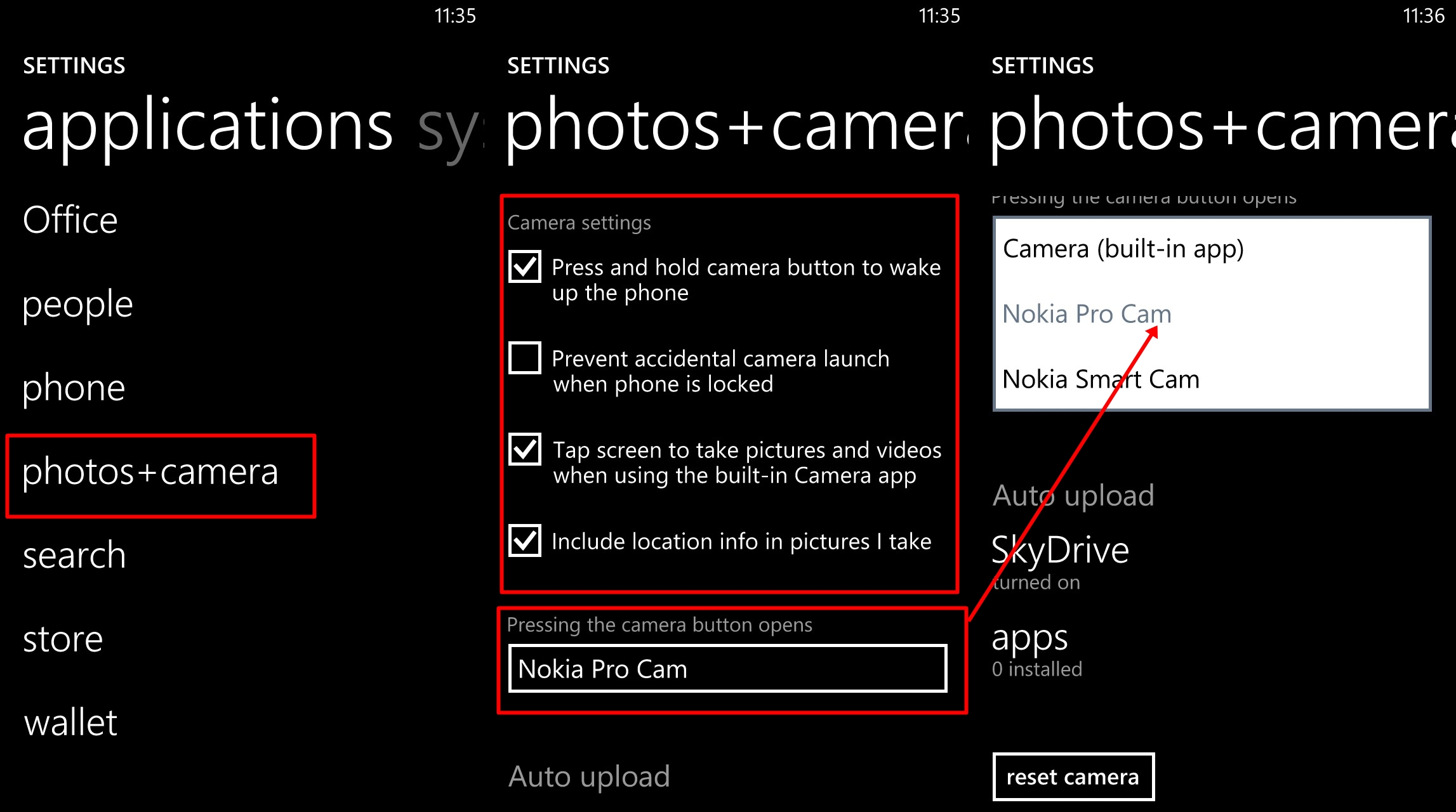Image resolution: width=1456 pixels, height=812 pixels.
Task: Click 'Include location info' label text
Action: point(741,541)
